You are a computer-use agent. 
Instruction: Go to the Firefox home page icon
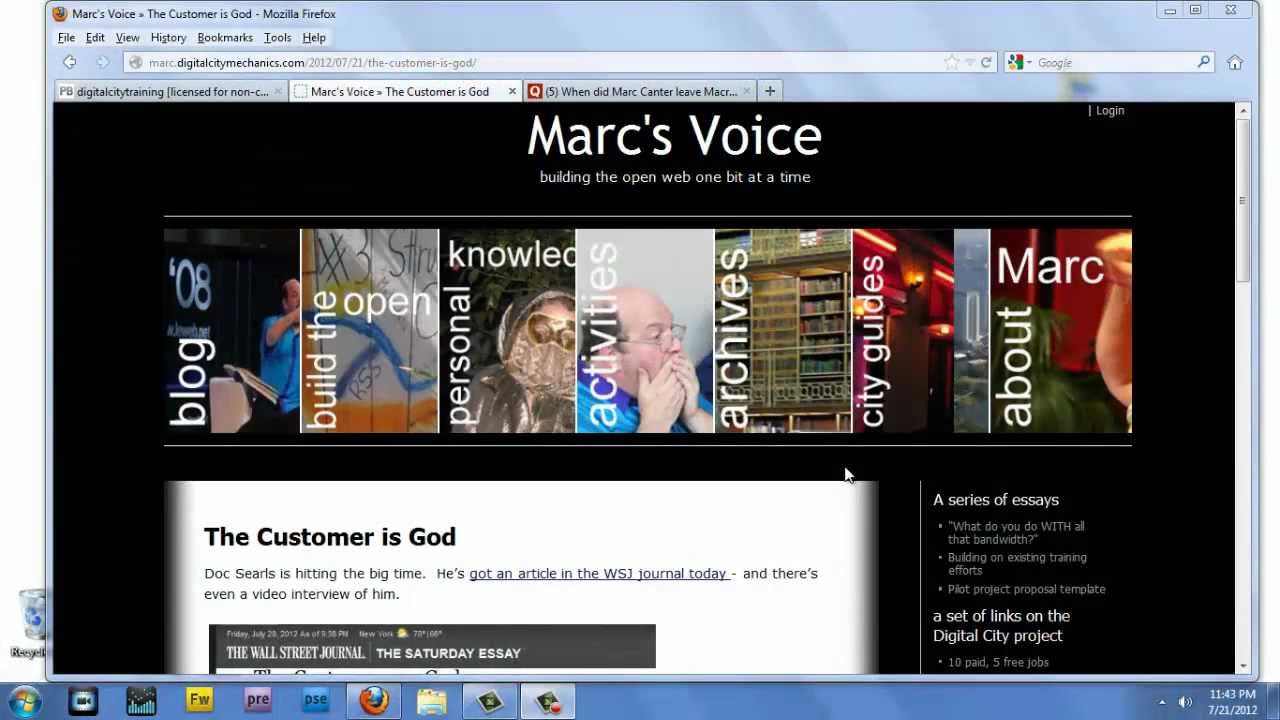click(1235, 62)
